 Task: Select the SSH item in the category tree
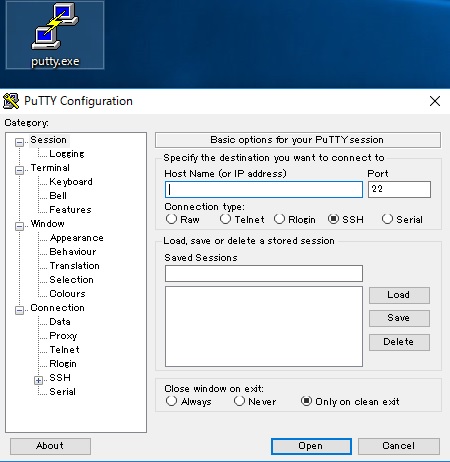pos(60,378)
